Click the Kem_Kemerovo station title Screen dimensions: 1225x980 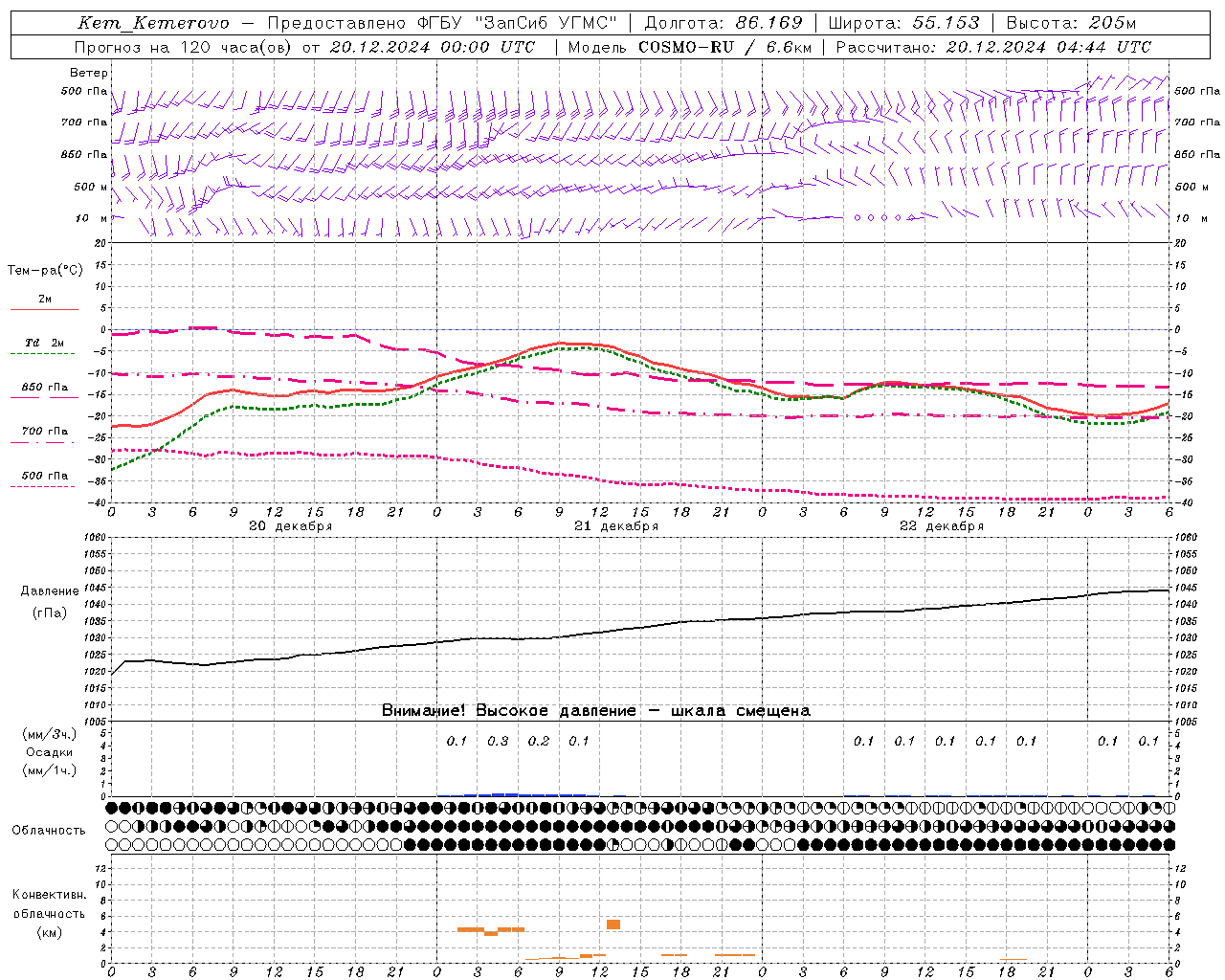point(153,23)
